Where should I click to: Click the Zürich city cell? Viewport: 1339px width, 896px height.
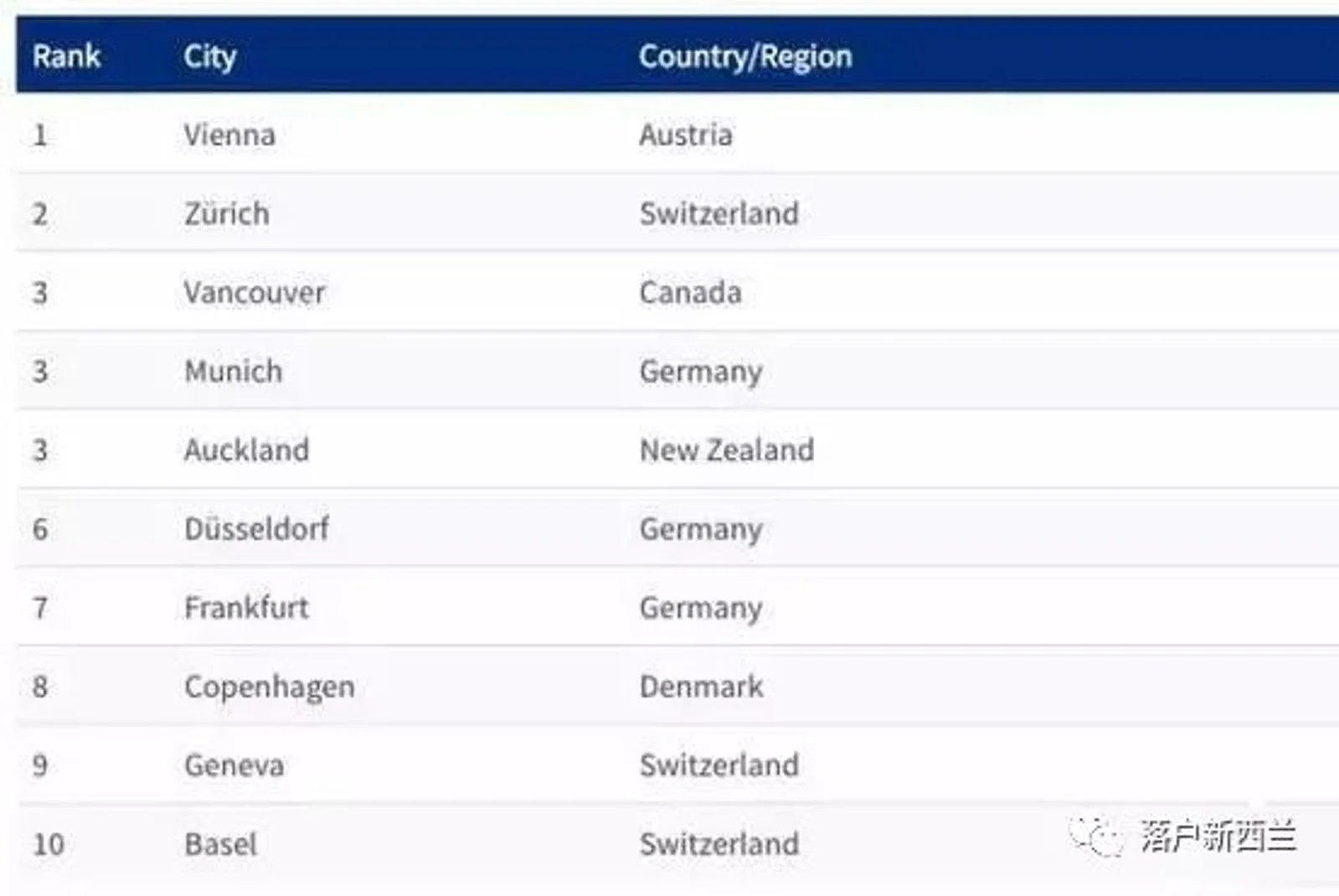pos(227,214)
